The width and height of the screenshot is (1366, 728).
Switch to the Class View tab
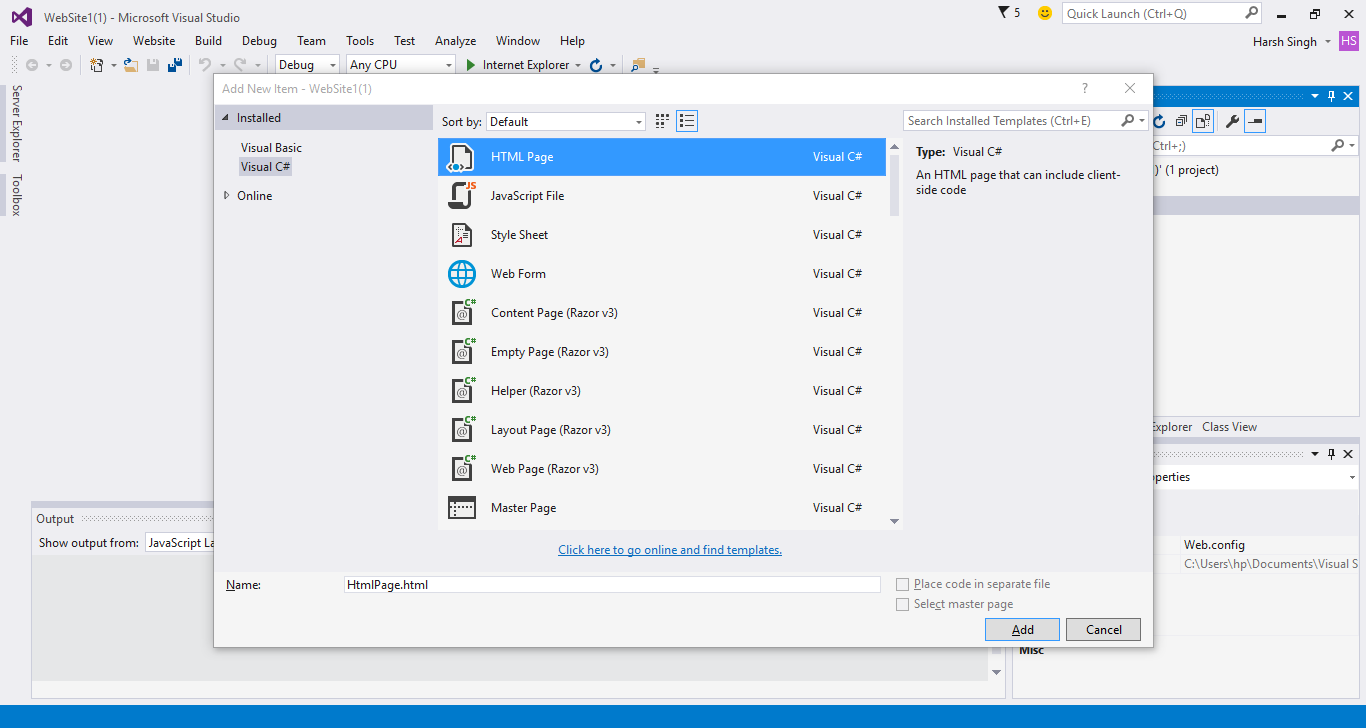[1229, 427]
